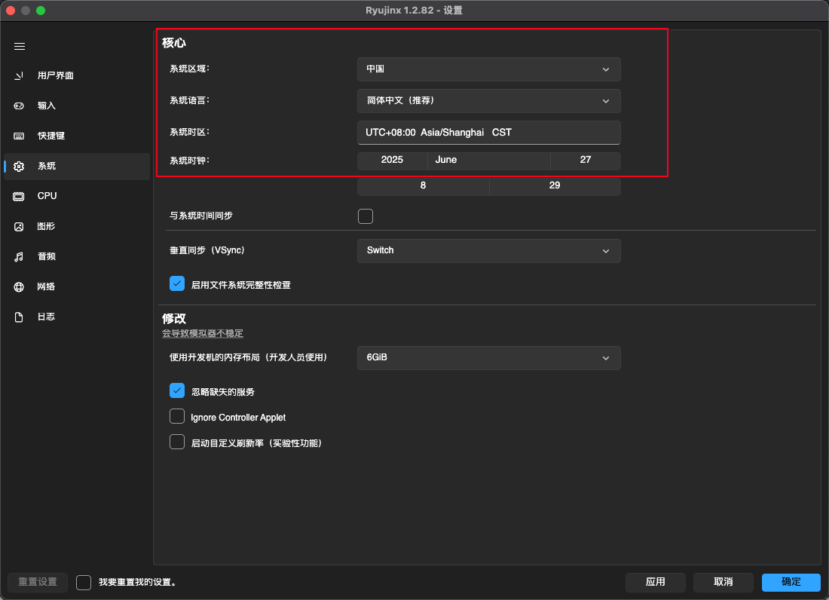Click the 修改 section heading
The width and height of the screenshot is (829, 600).
(x=174, y=319)
